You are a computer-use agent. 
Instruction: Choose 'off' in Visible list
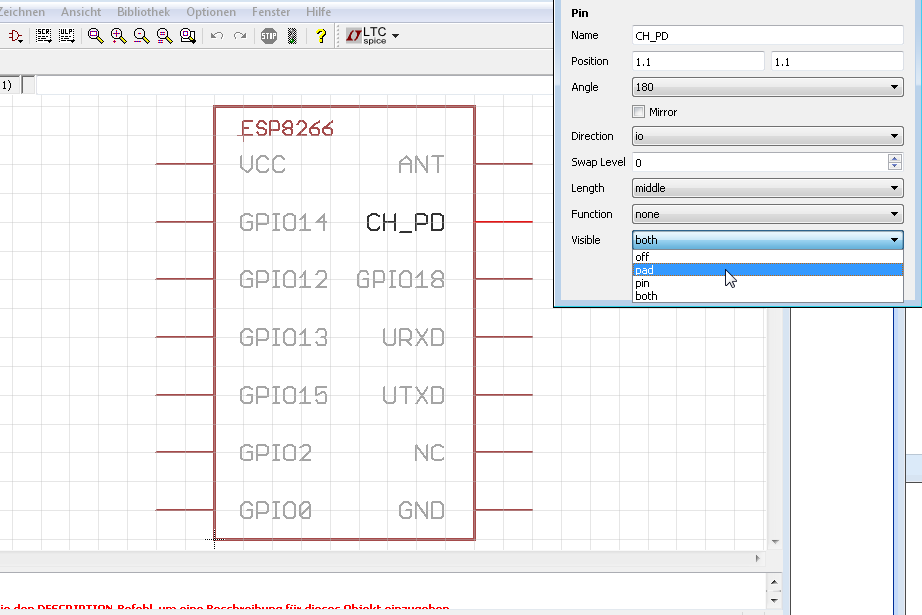pyautogui.click(x=767, y=257)
